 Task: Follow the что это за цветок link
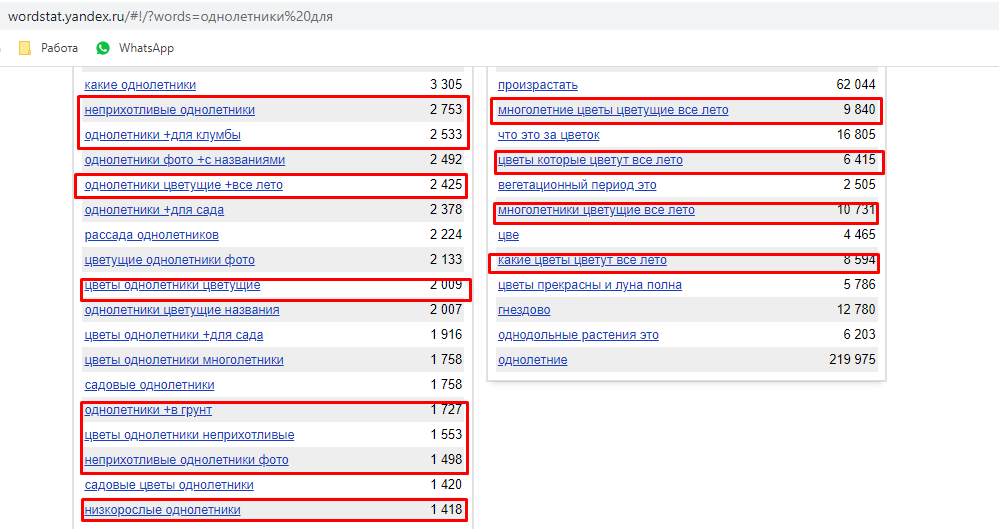tap(549, 135)
